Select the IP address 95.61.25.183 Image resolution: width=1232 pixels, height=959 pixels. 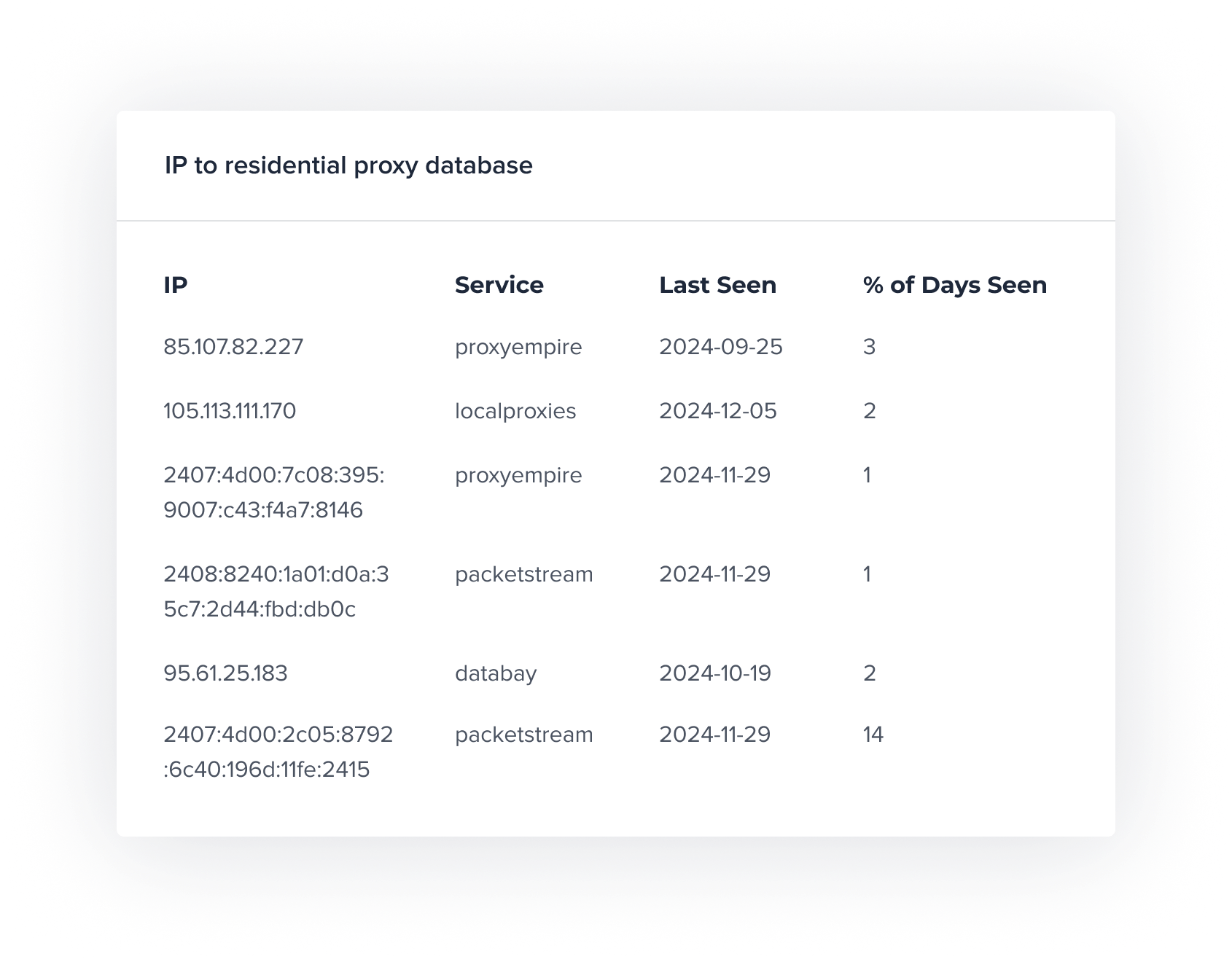(x=226, y=673)
